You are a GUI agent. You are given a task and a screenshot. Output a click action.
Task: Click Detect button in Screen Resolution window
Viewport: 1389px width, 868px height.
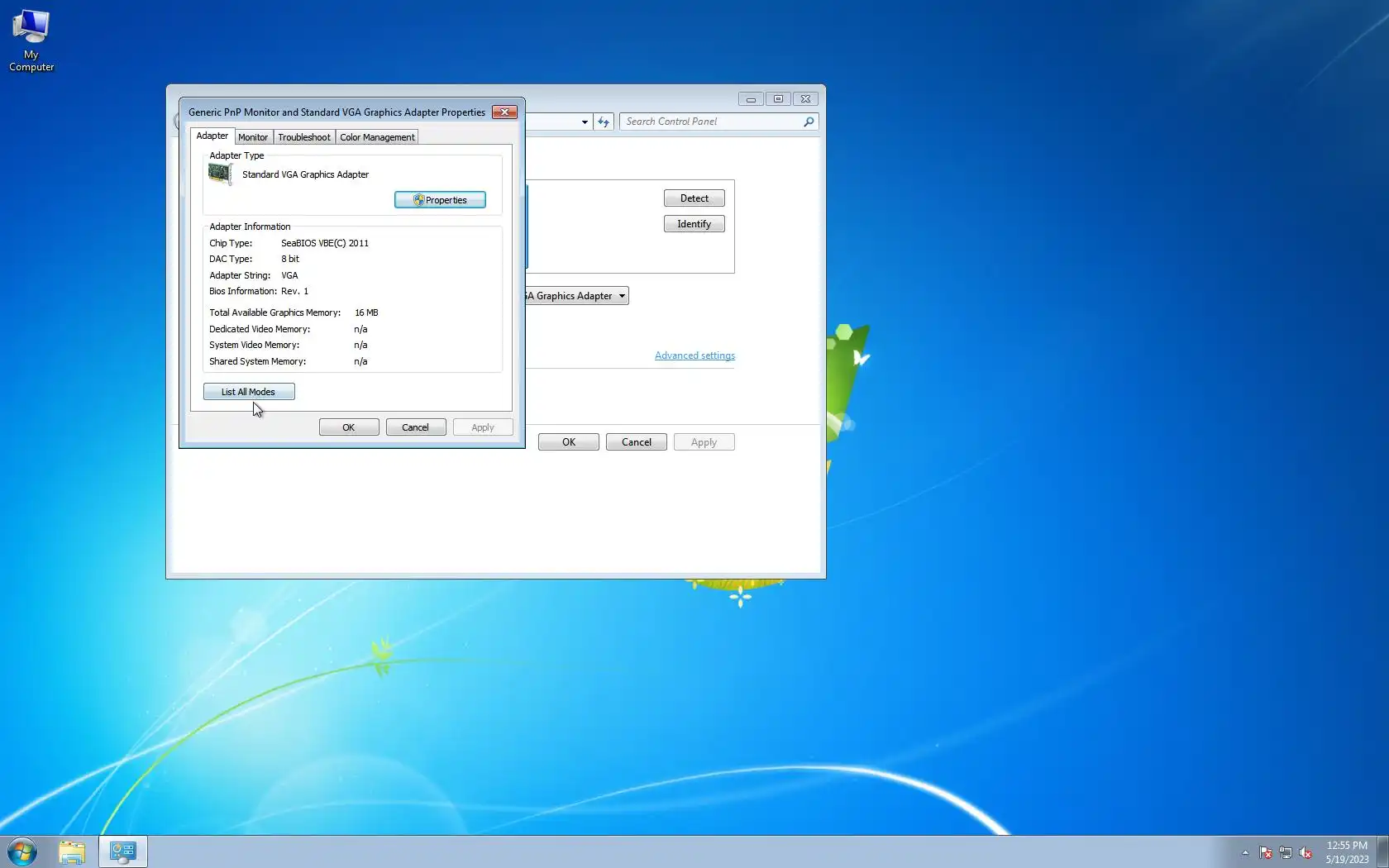(694, 198)
